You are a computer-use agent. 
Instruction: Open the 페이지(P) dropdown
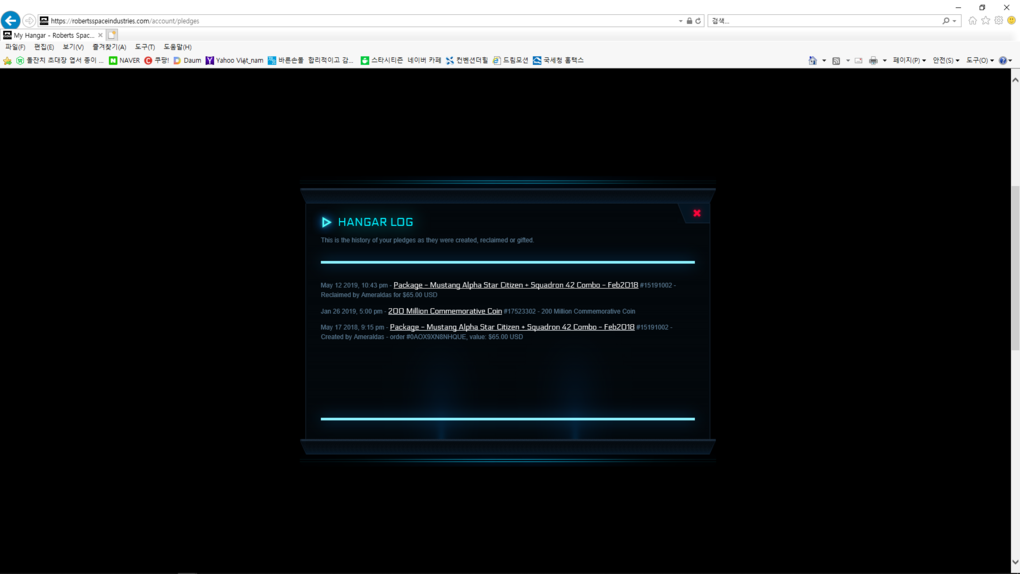[x=909, y=61]
